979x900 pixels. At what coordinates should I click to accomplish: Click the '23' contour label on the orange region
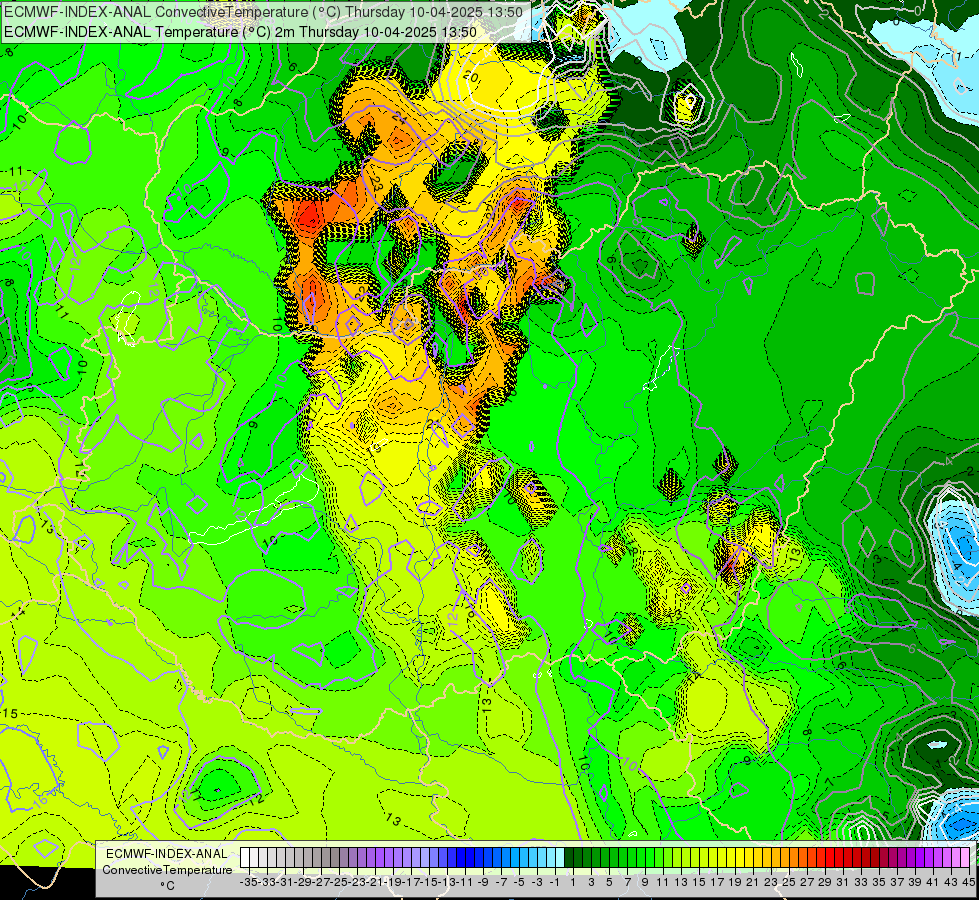click(x=375, y=183)
